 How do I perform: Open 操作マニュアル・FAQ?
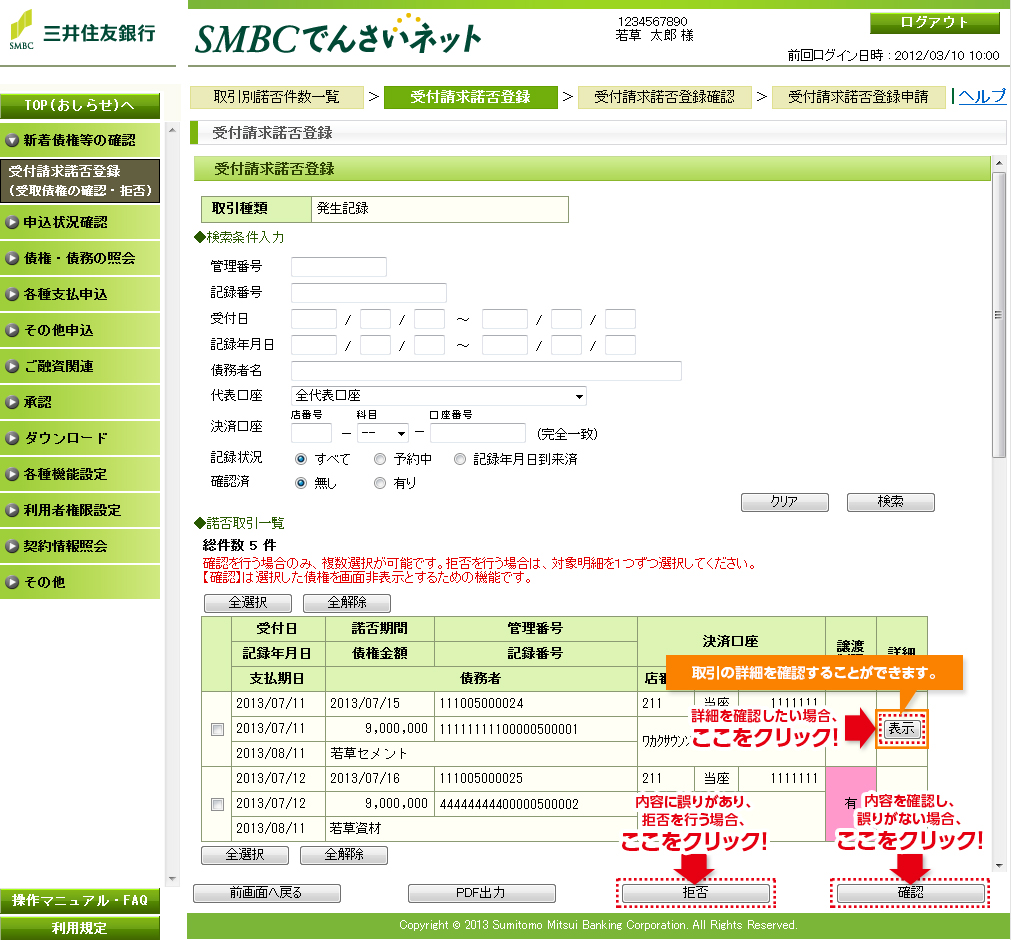[80, 900]
